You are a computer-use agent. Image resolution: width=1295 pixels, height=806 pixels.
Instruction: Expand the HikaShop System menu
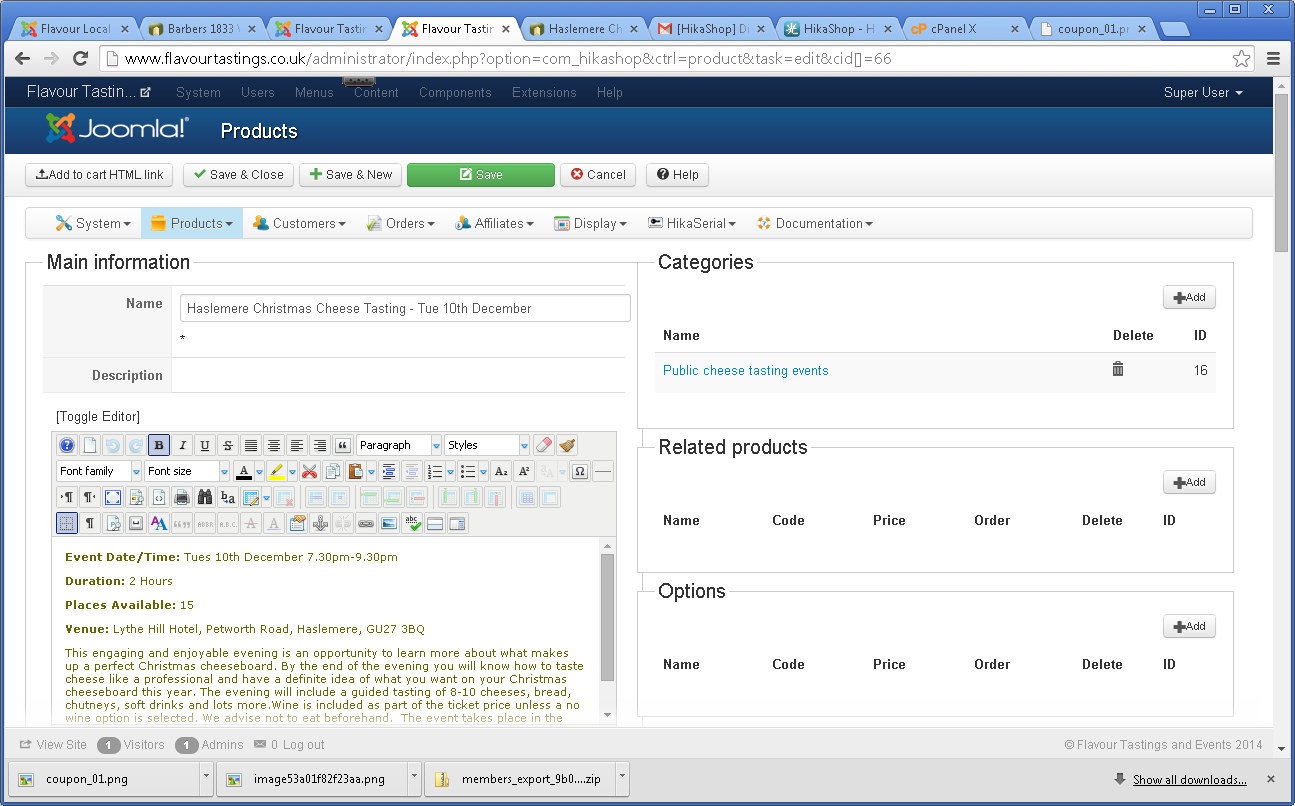pos(93,223)
